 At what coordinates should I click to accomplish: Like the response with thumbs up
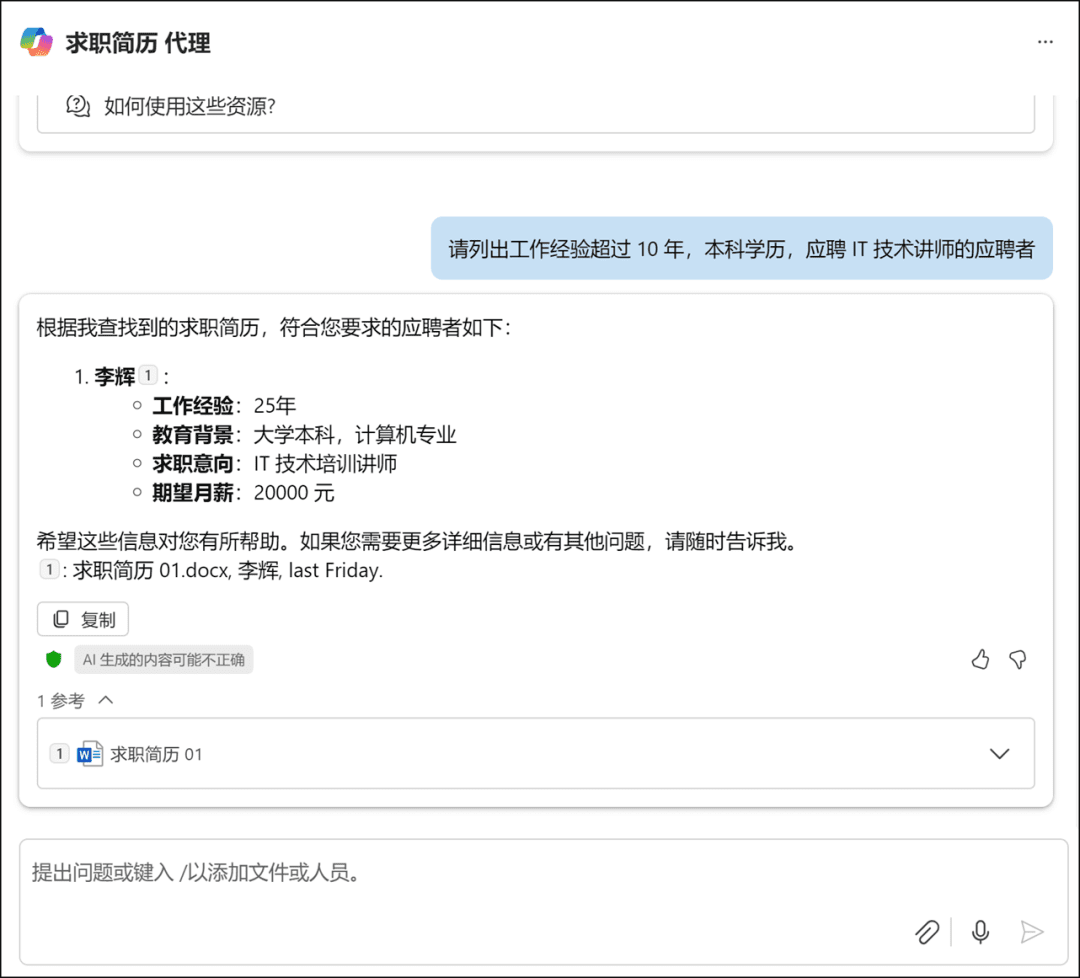(980, 659)
